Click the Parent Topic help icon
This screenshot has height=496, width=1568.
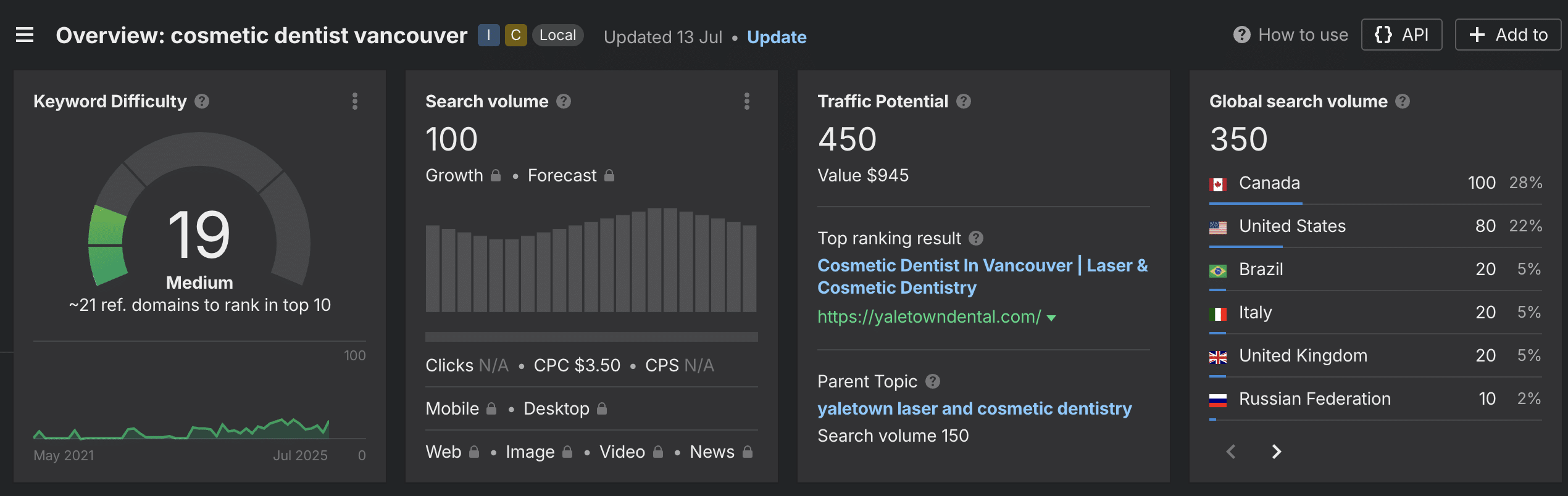[933, 381]
